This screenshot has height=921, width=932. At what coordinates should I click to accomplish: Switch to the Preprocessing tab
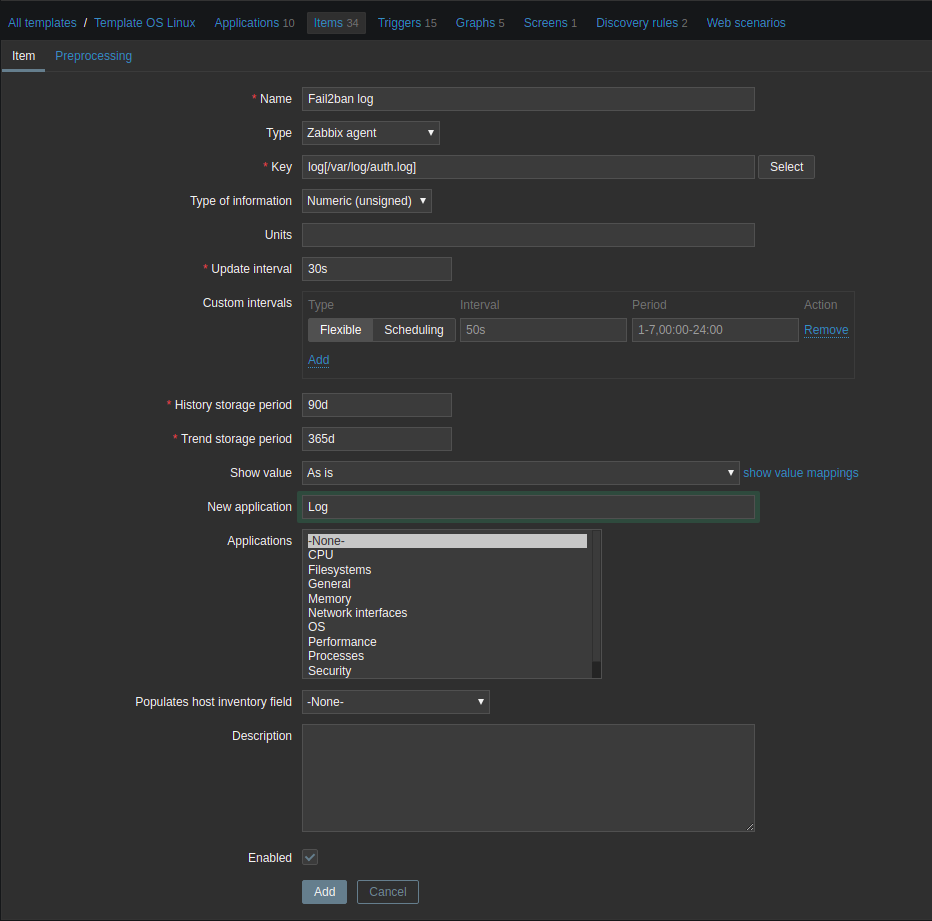point(93,56)
